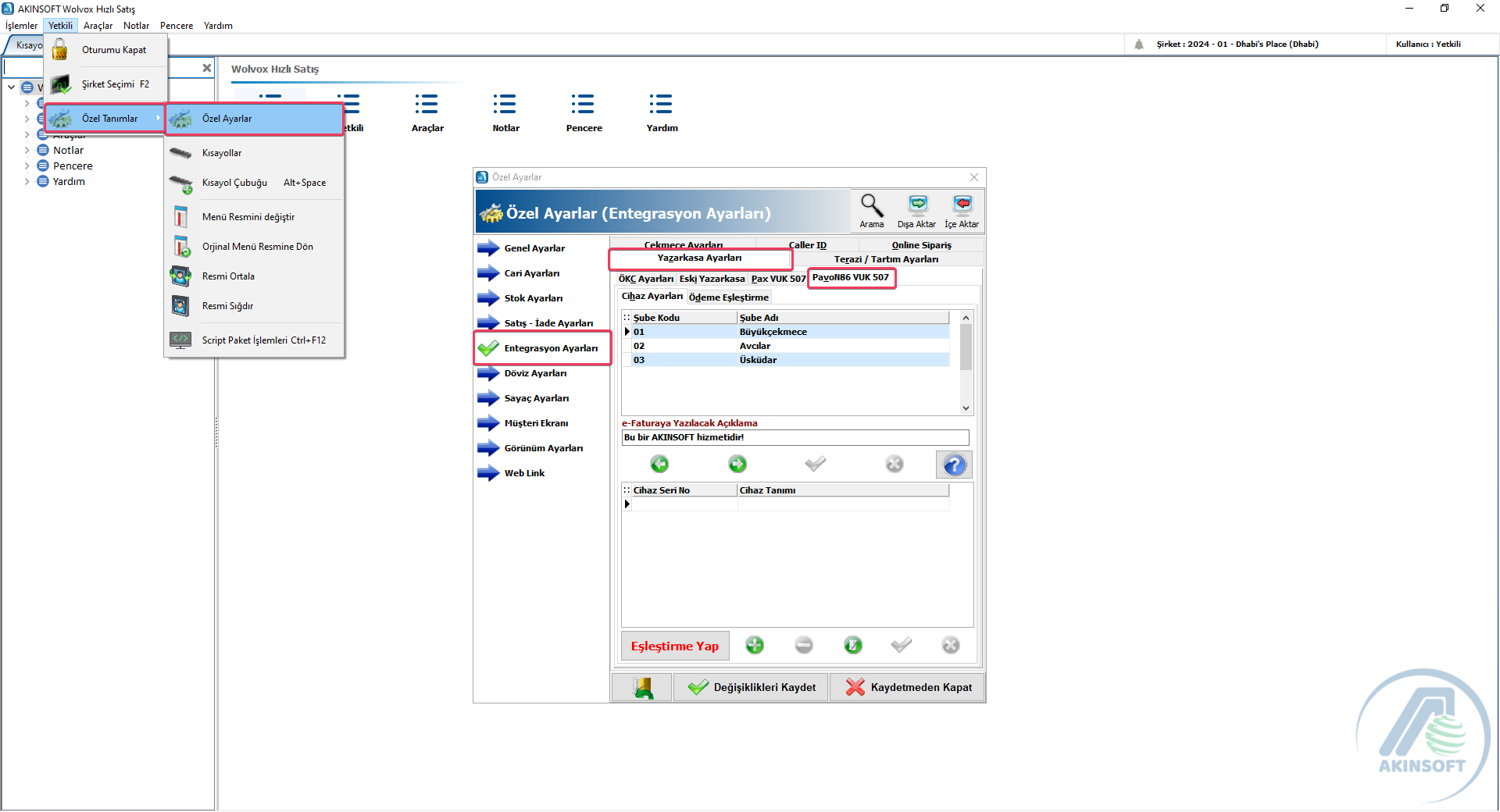
Task: Expand the Yardım tree node
Action: coord(27,181)
